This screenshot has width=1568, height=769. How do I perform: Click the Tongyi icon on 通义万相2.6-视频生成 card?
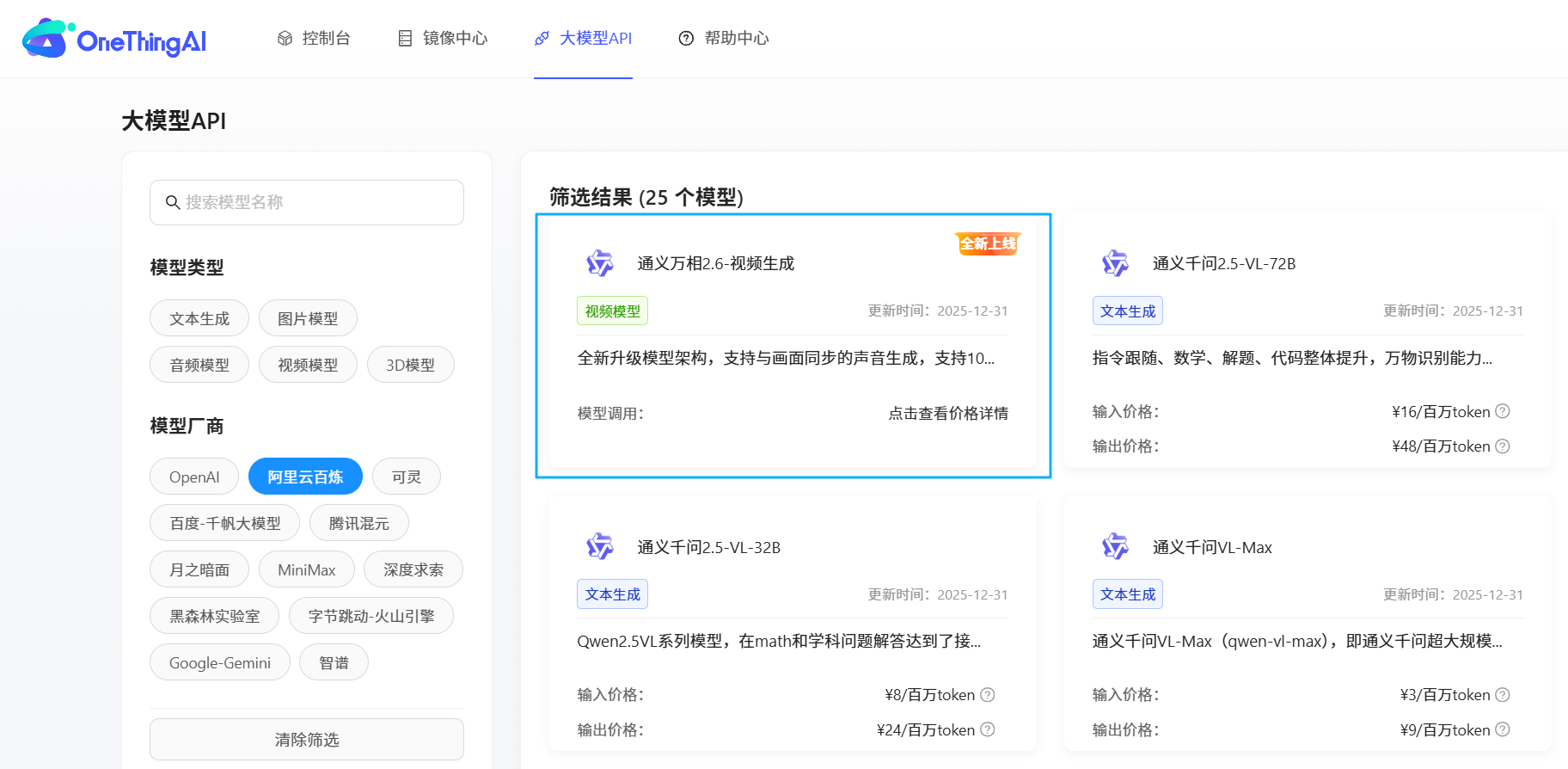point(599,263)
